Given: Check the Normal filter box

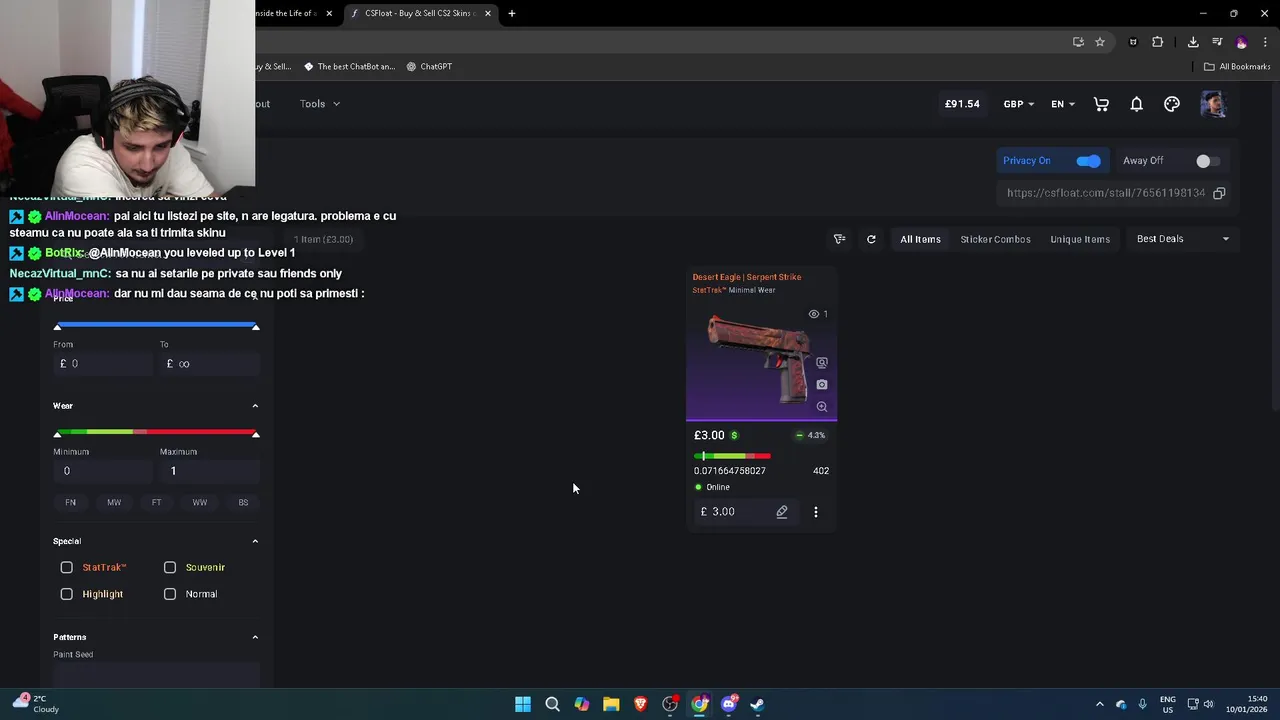Looking at the screenshot, I should pos(170,594).
